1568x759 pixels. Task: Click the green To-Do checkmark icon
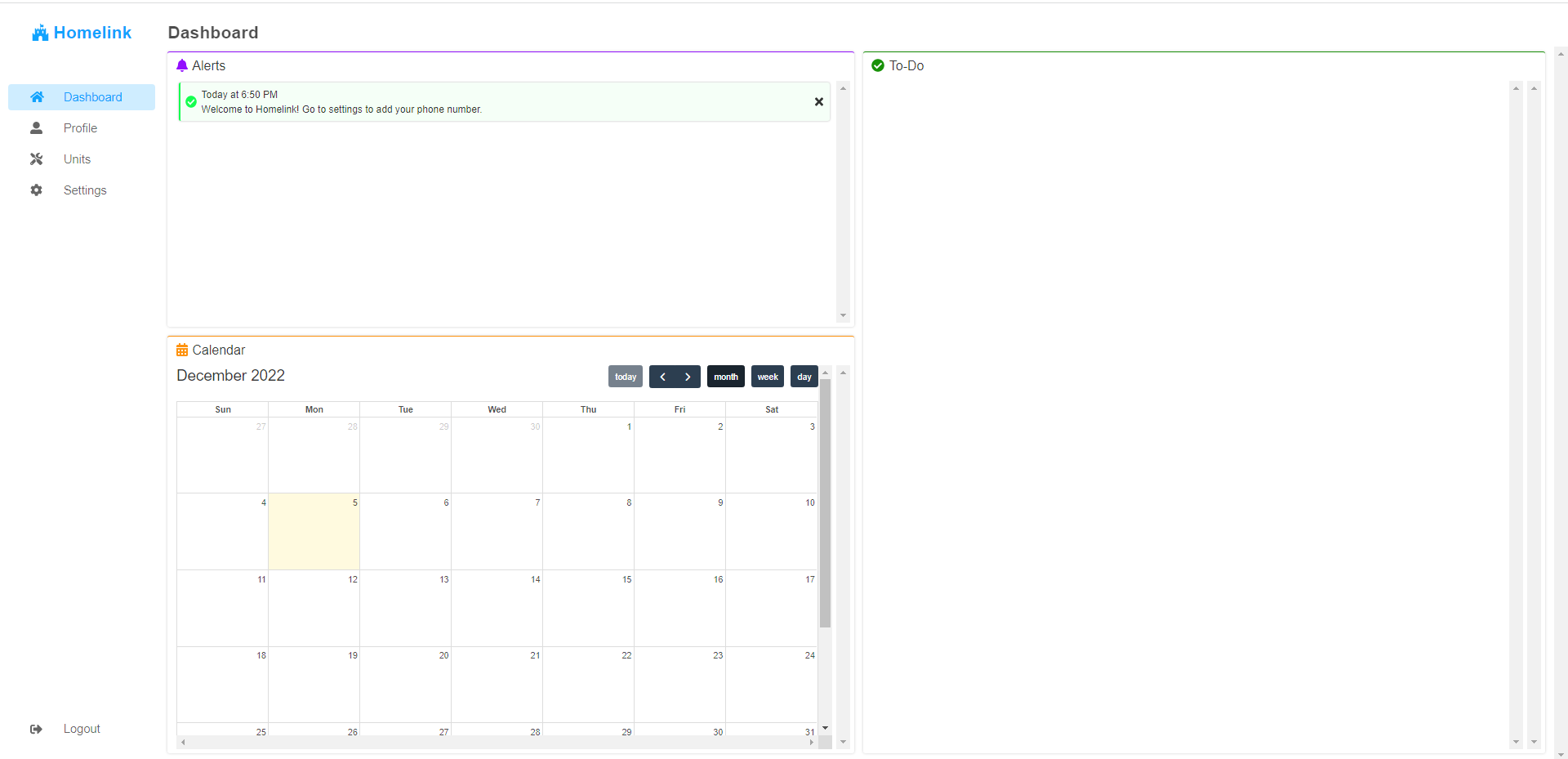[878, 65]
